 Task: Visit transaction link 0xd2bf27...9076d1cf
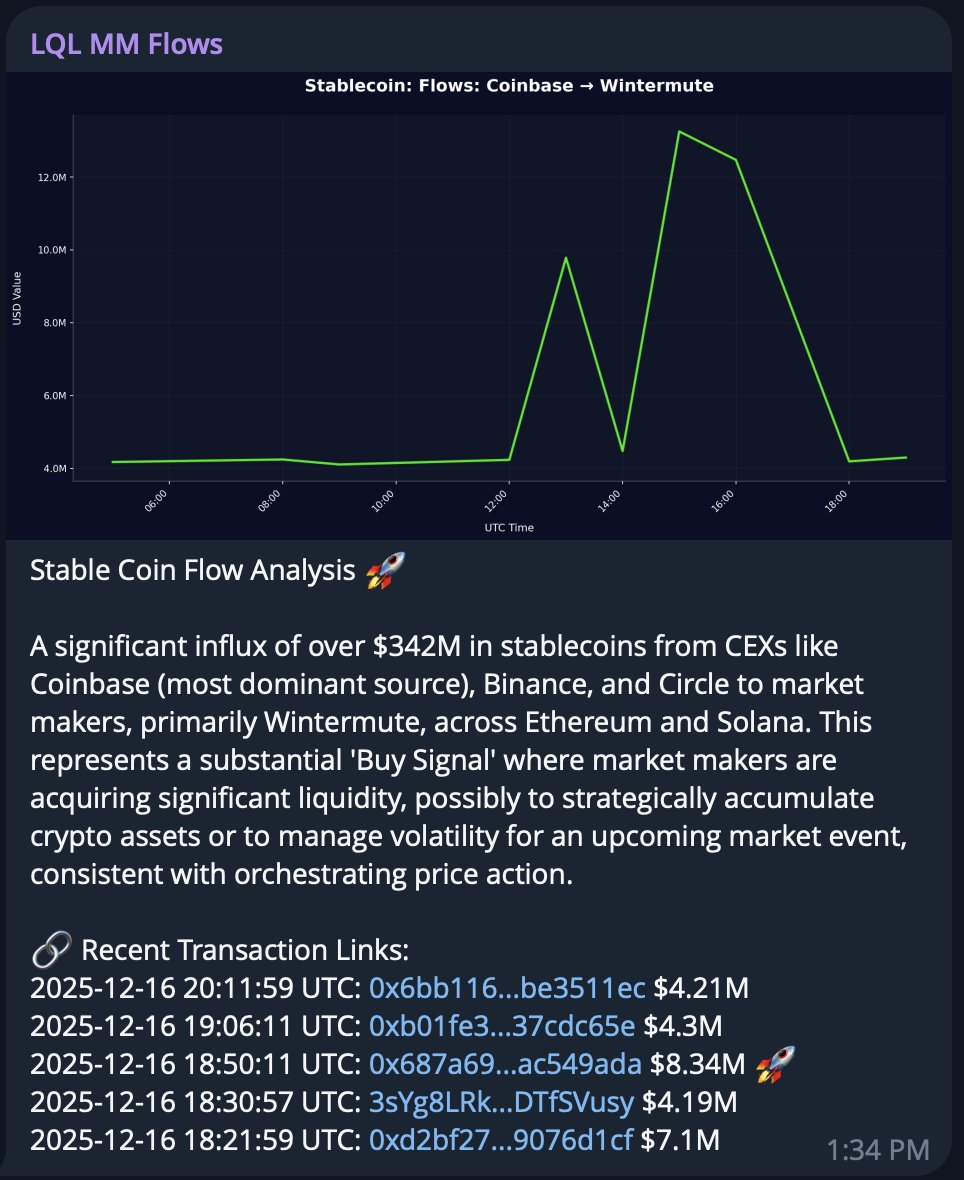pos(500,1138)
